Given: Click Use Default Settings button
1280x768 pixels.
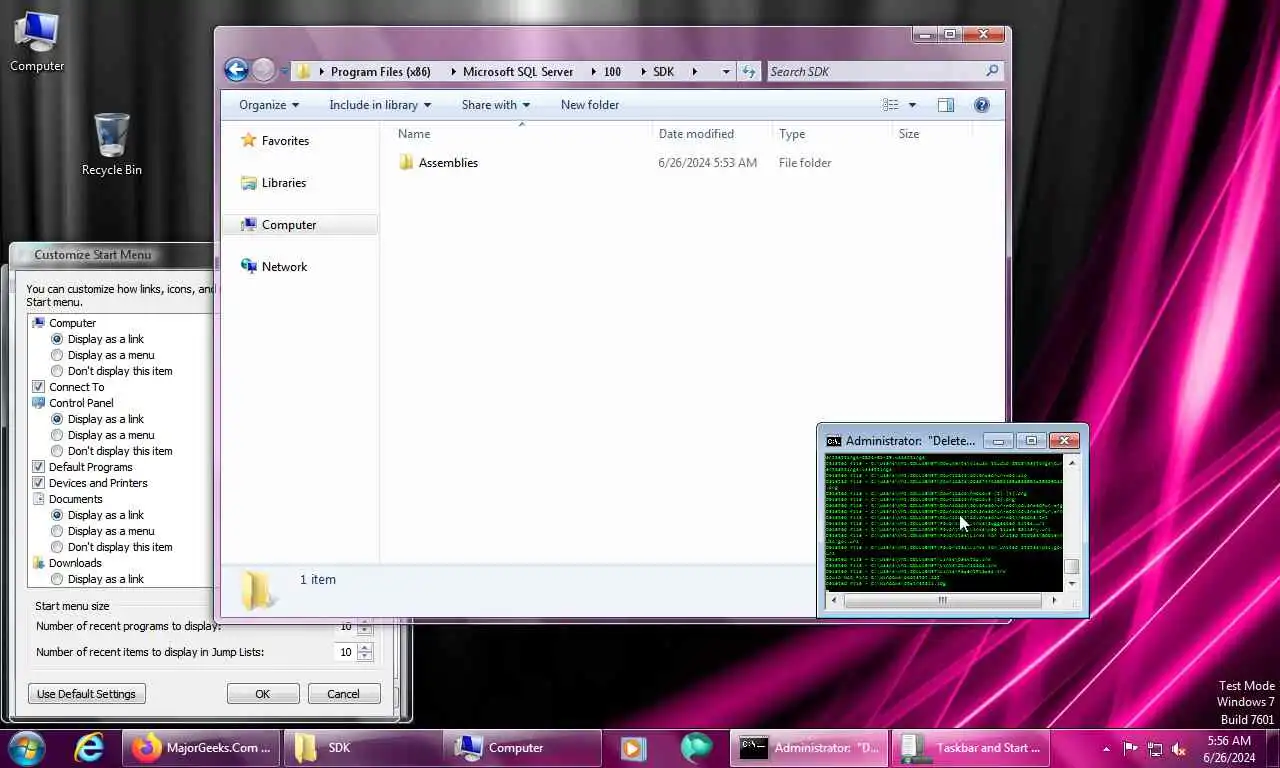Looking at the screenshot, I should tap(87, 694).
